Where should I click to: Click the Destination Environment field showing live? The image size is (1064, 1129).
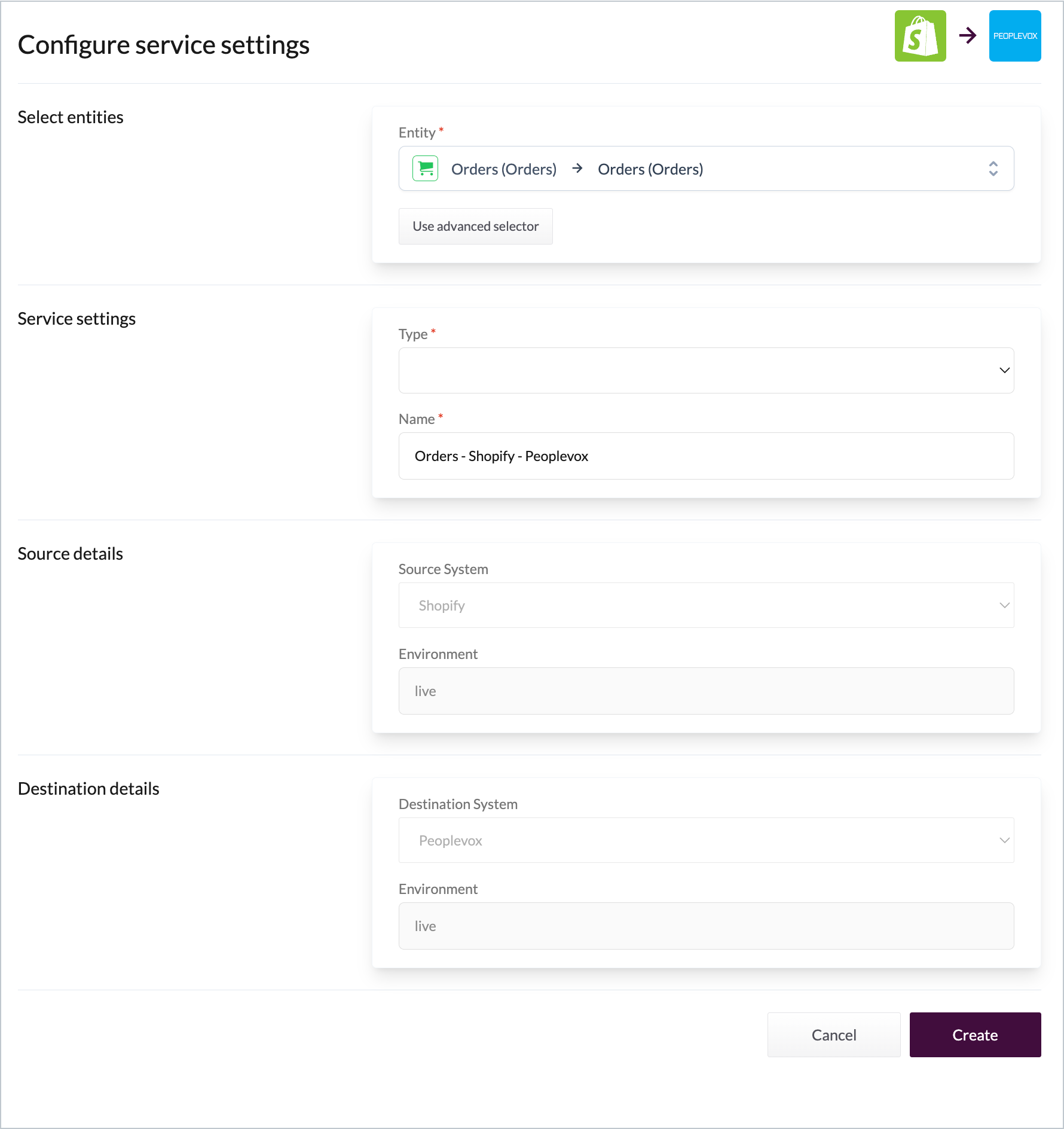point(705,926)
